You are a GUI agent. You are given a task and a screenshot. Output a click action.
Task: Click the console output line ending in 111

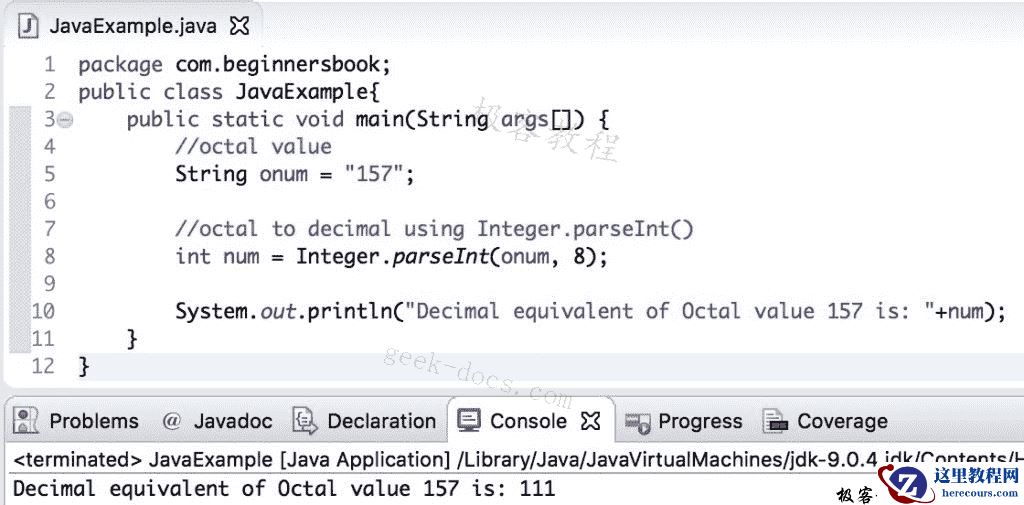(283, 489)
